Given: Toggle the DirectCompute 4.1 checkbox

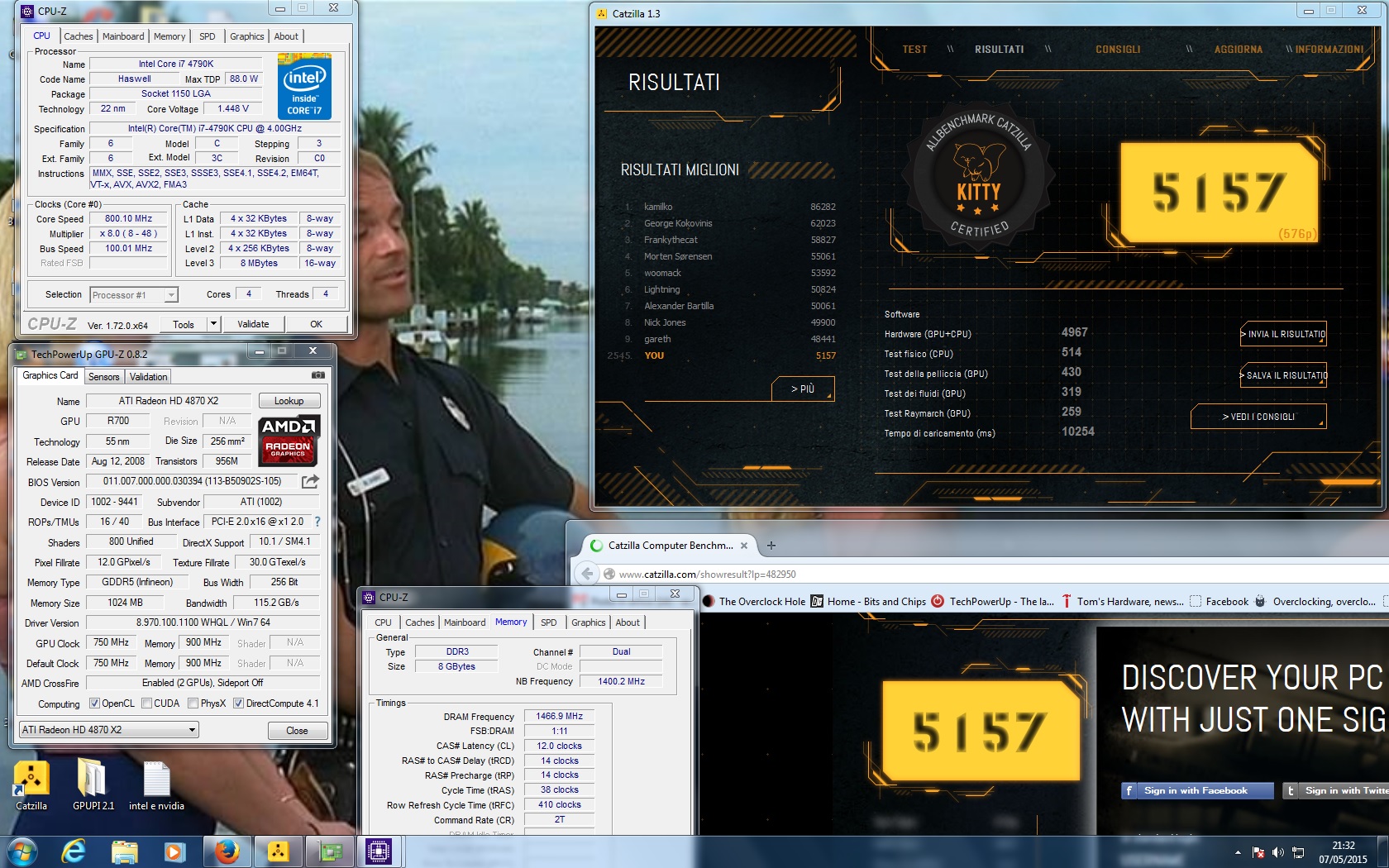Looking at the screenshot, I should pyautogui.click(x=238, y=703).
